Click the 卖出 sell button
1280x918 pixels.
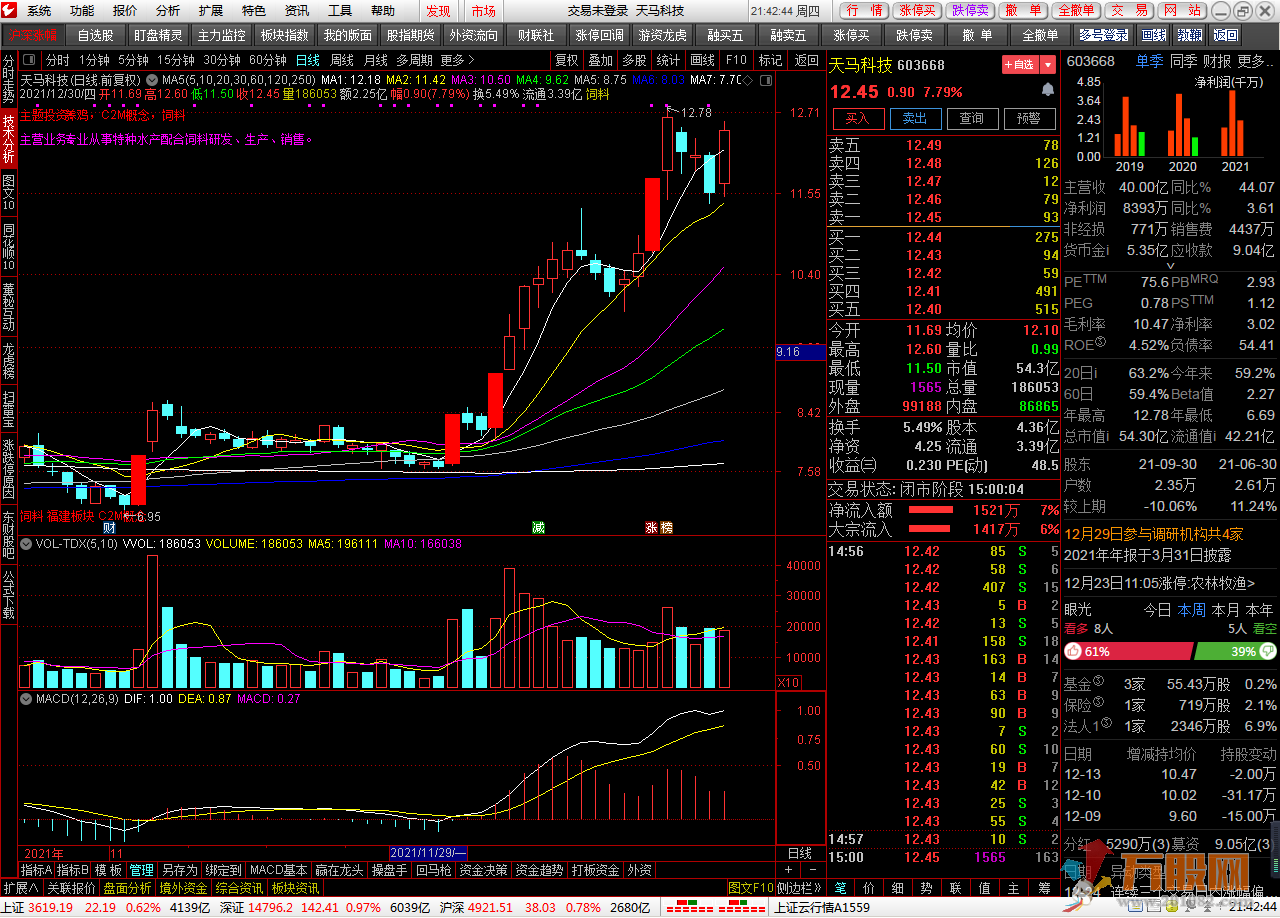pos(915,118)
